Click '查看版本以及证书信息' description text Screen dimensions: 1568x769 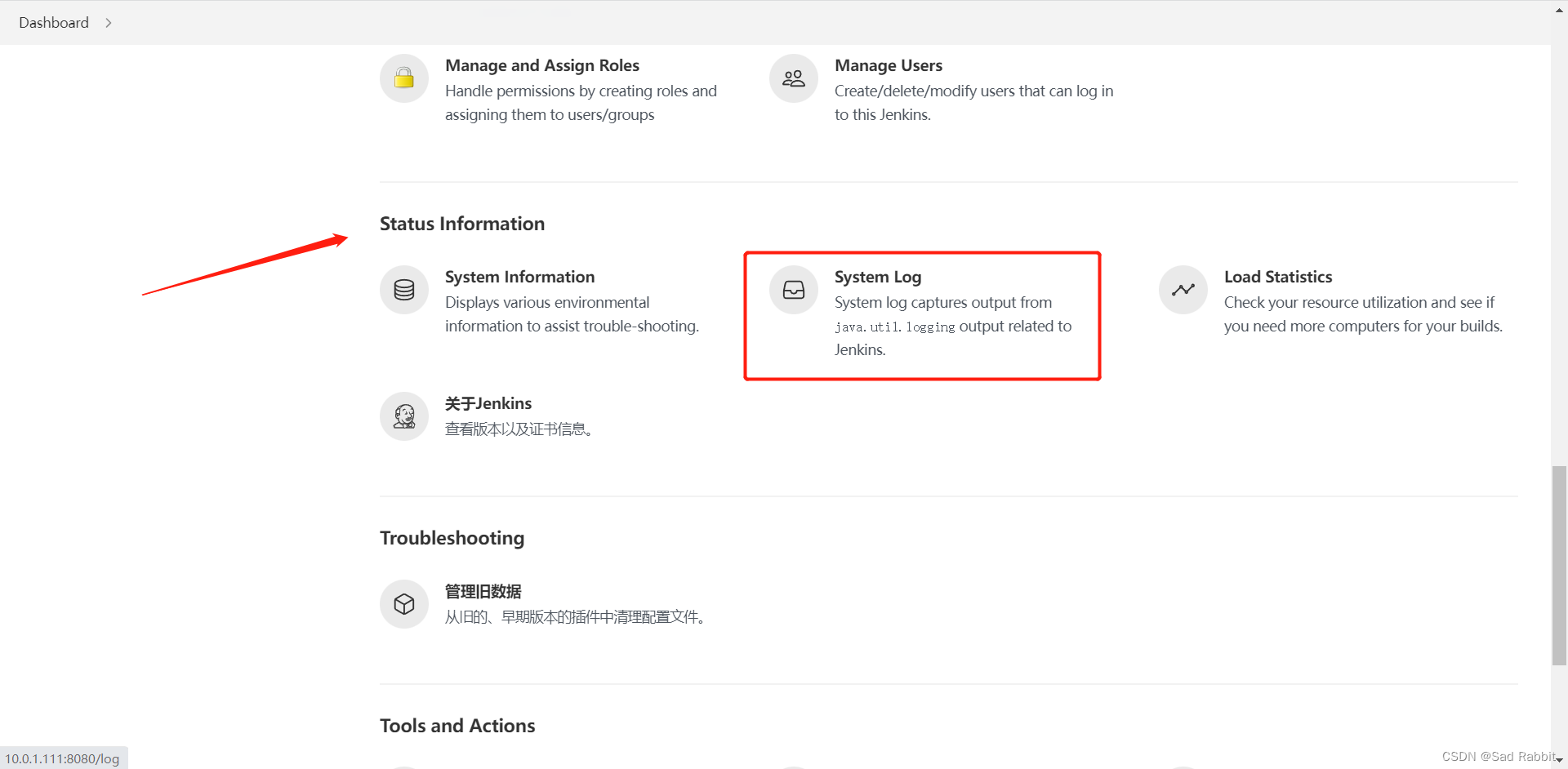(x=519, y=429)
